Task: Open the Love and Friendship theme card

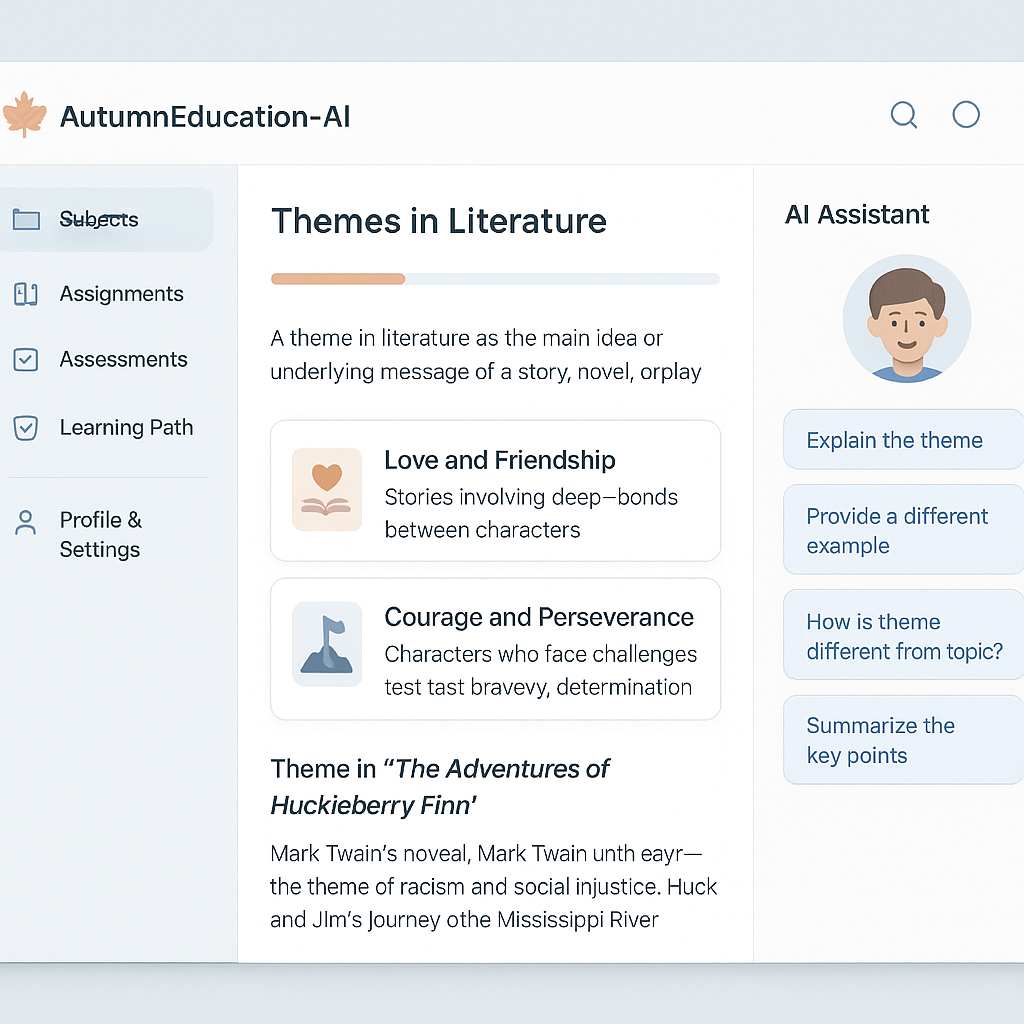Action: tap(494, 490)
